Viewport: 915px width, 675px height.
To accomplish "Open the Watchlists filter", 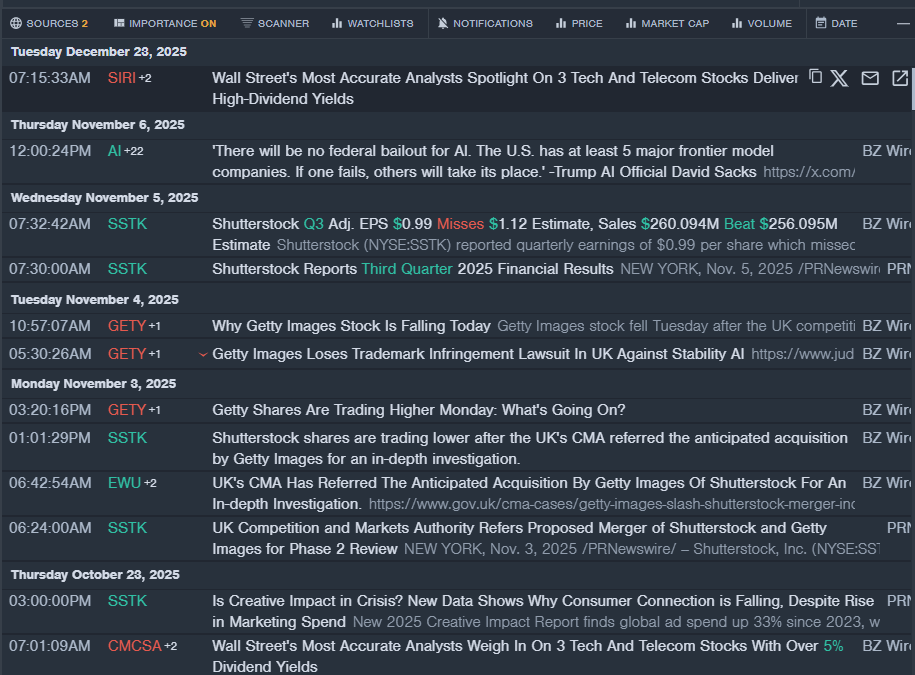I will 372,23.
